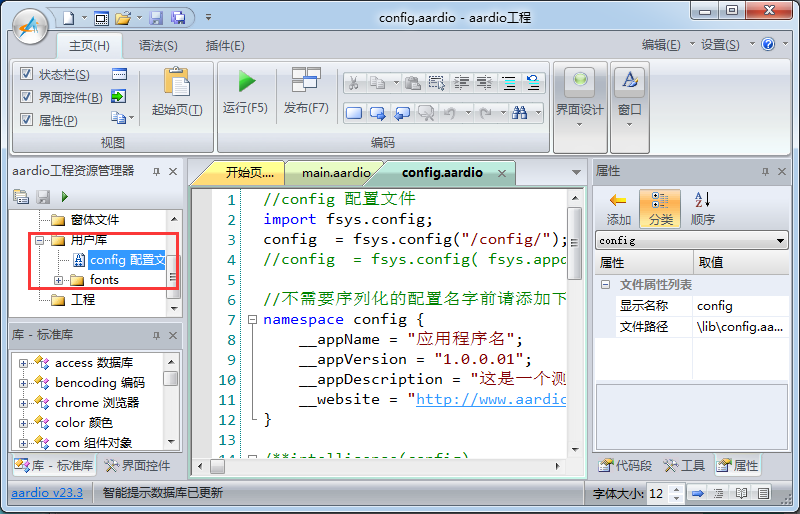Uncheck the 状态栏 status bar checkbox
The width and height of the screenshot is (800, 514).
(x=27, y=75)
